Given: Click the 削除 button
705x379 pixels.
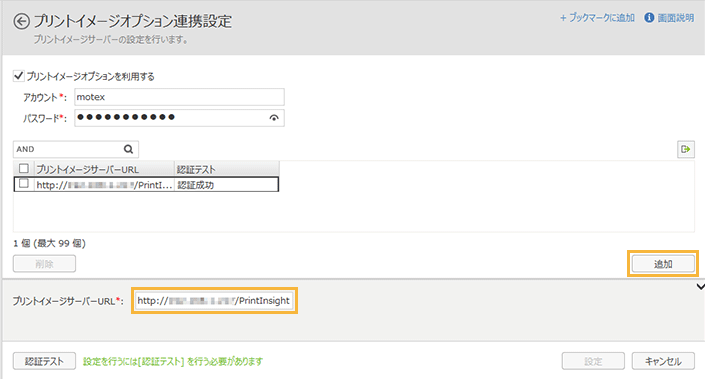Looking at the screenshot, I should pos(44,264).
